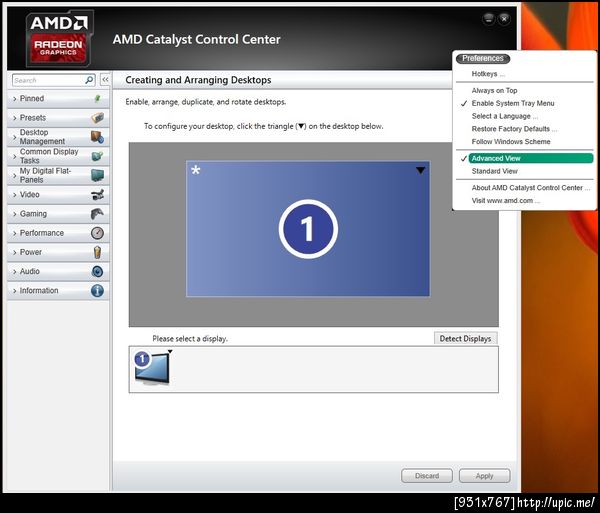Screen dimensions: 600x513
Task: Click the Common Display Tasks icon
Action: (97, 156)
